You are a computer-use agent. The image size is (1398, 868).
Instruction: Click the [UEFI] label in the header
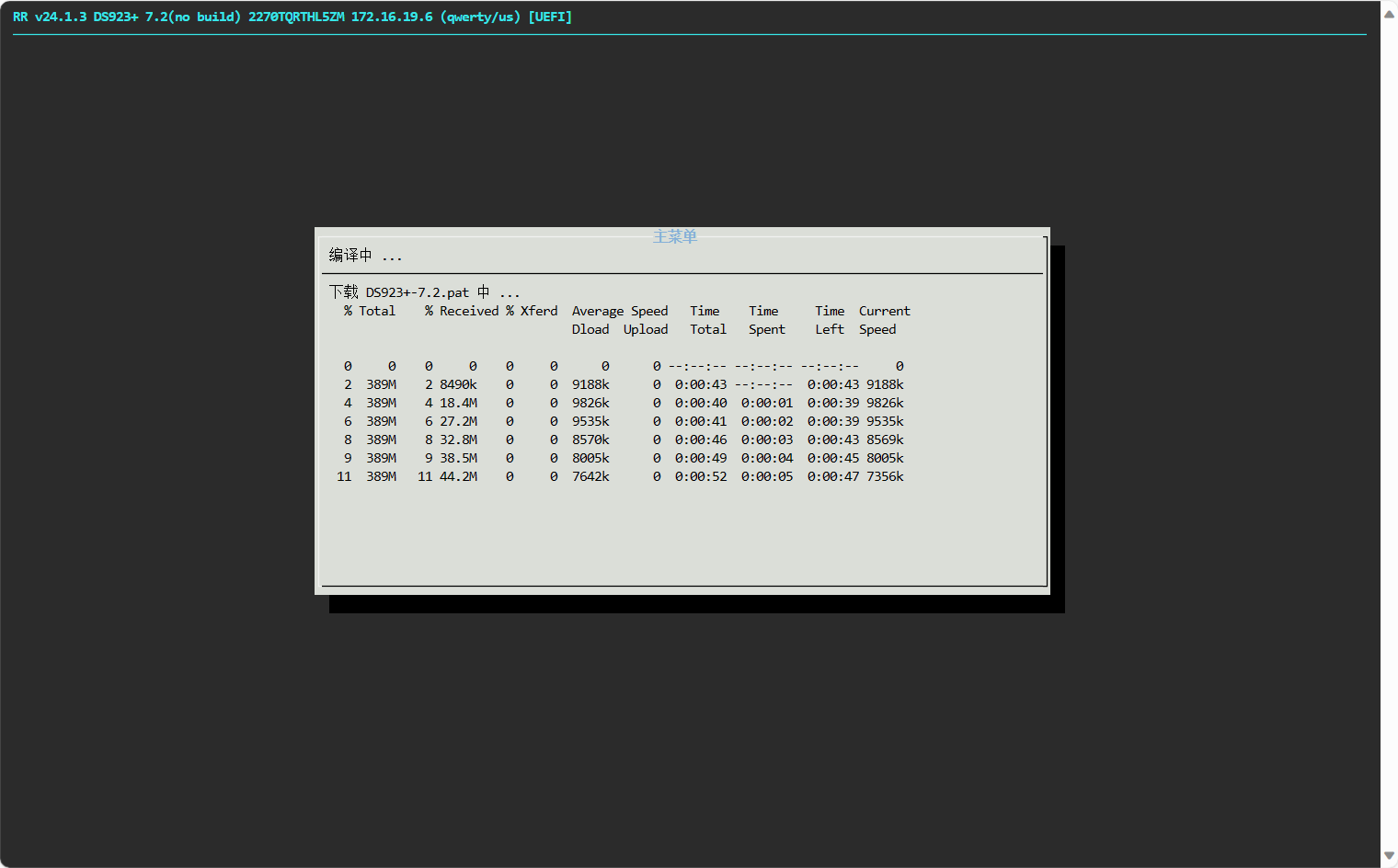550,17
